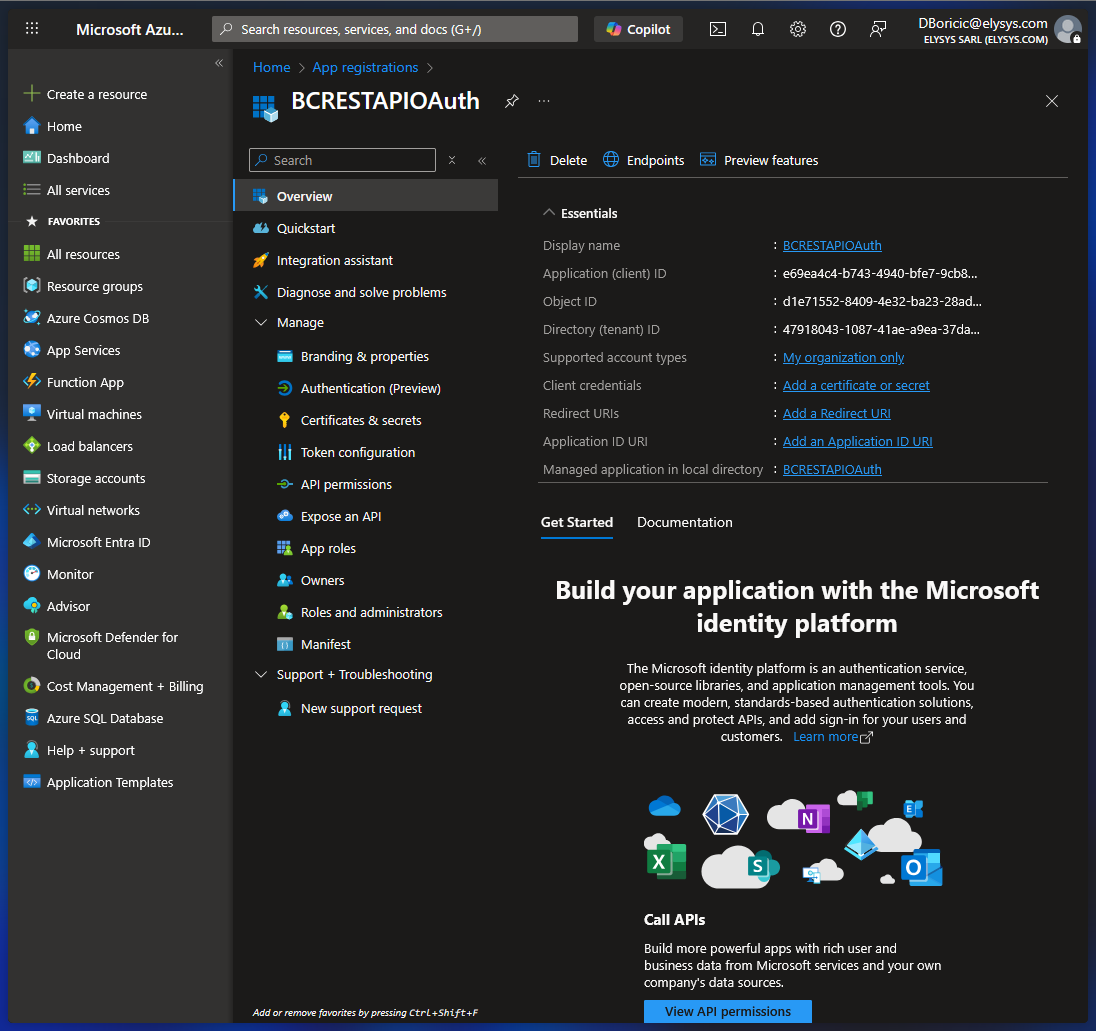This screenshot has width=1096, height=1031.
Task: Open Cloud Shell from the top bar
Action: [718, 29]
